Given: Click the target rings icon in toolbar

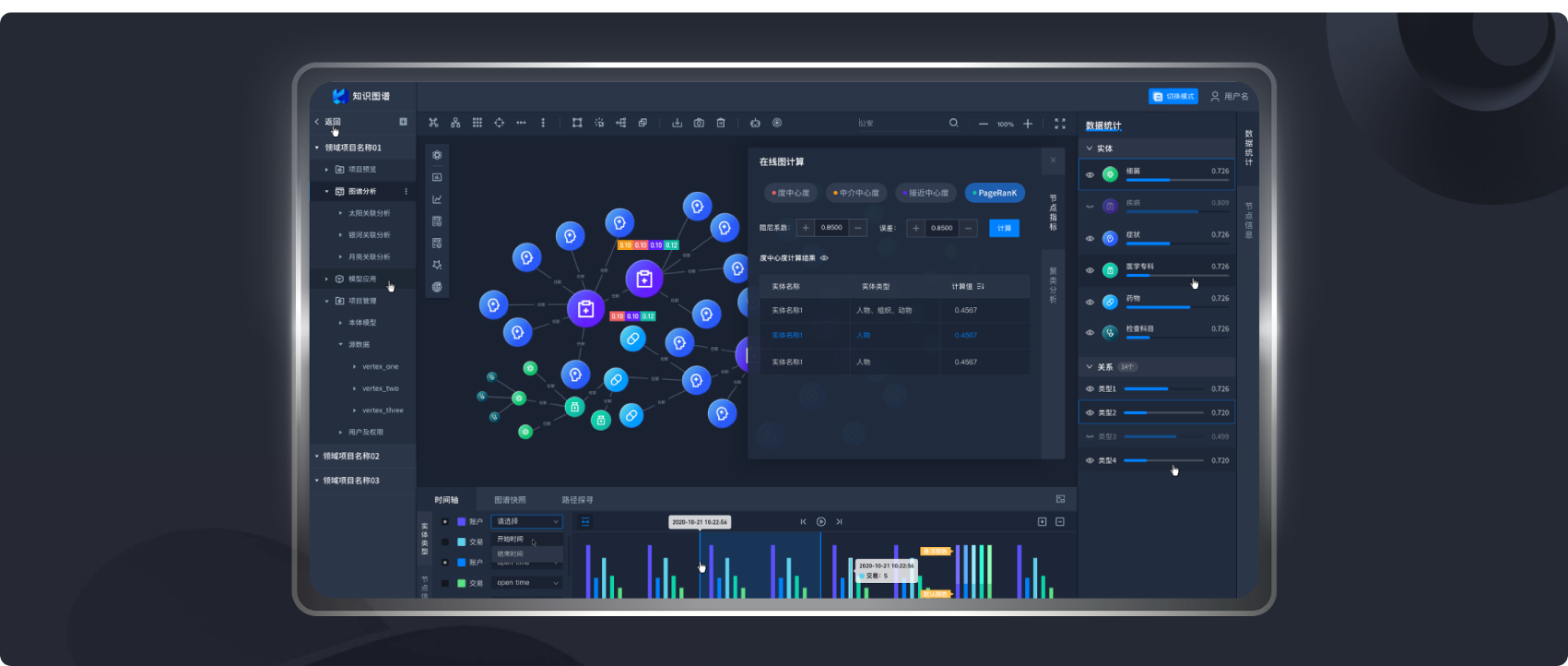Looking at the screenshot, I should (x=777, y=123).
